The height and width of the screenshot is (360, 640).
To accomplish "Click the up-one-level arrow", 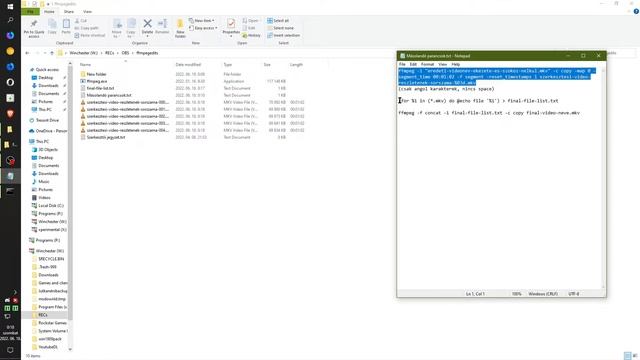I will coord(52,53).
